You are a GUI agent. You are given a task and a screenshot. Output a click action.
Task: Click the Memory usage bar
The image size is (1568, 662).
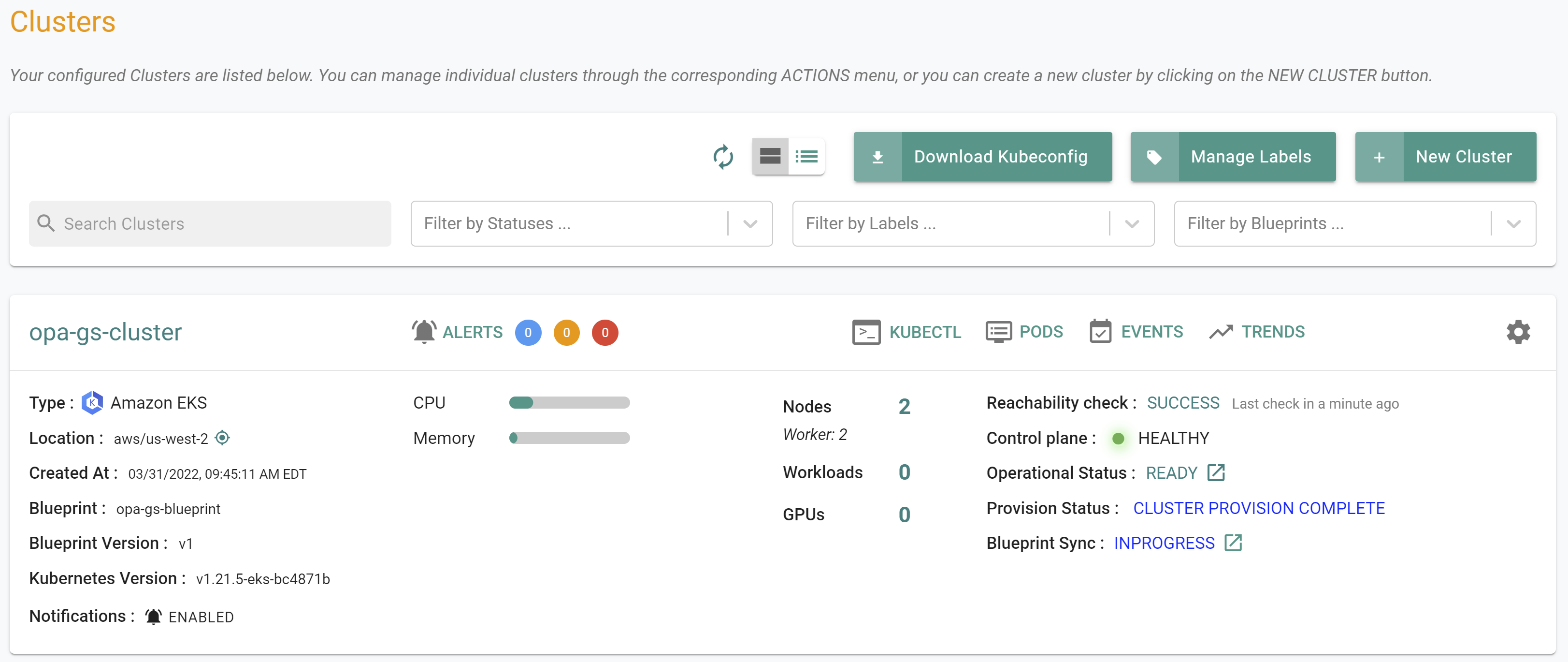[570, 438]
